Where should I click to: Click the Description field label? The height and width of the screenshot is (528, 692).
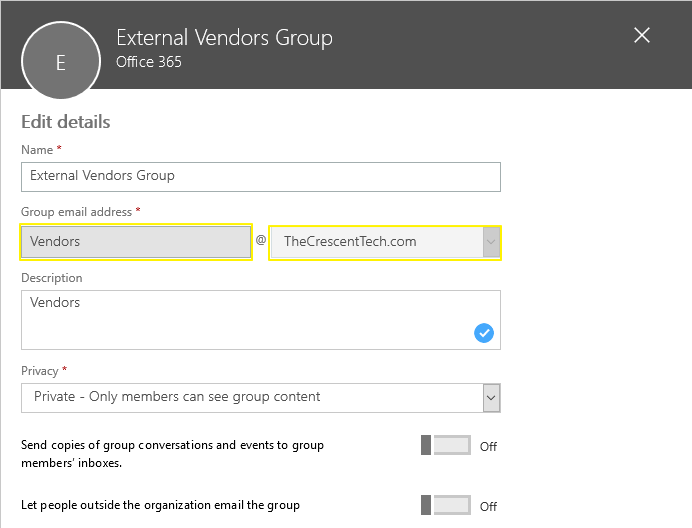point(52,278)
